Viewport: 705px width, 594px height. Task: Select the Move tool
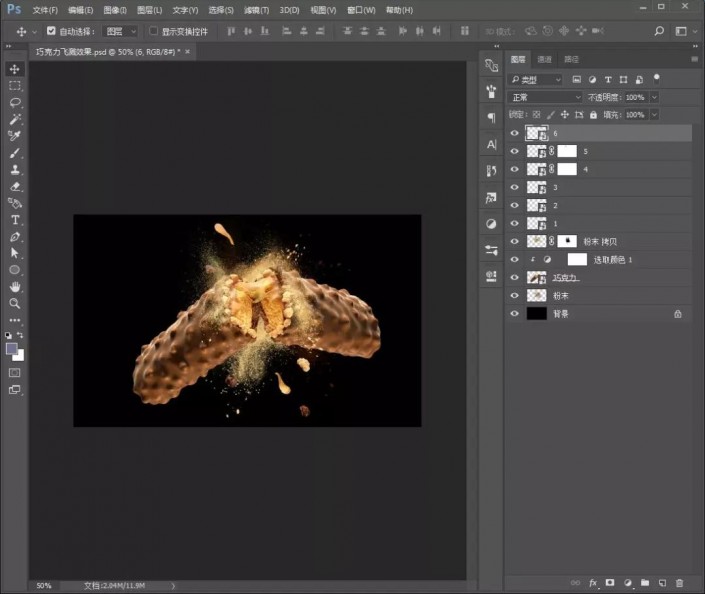click(x=14, y=69)
